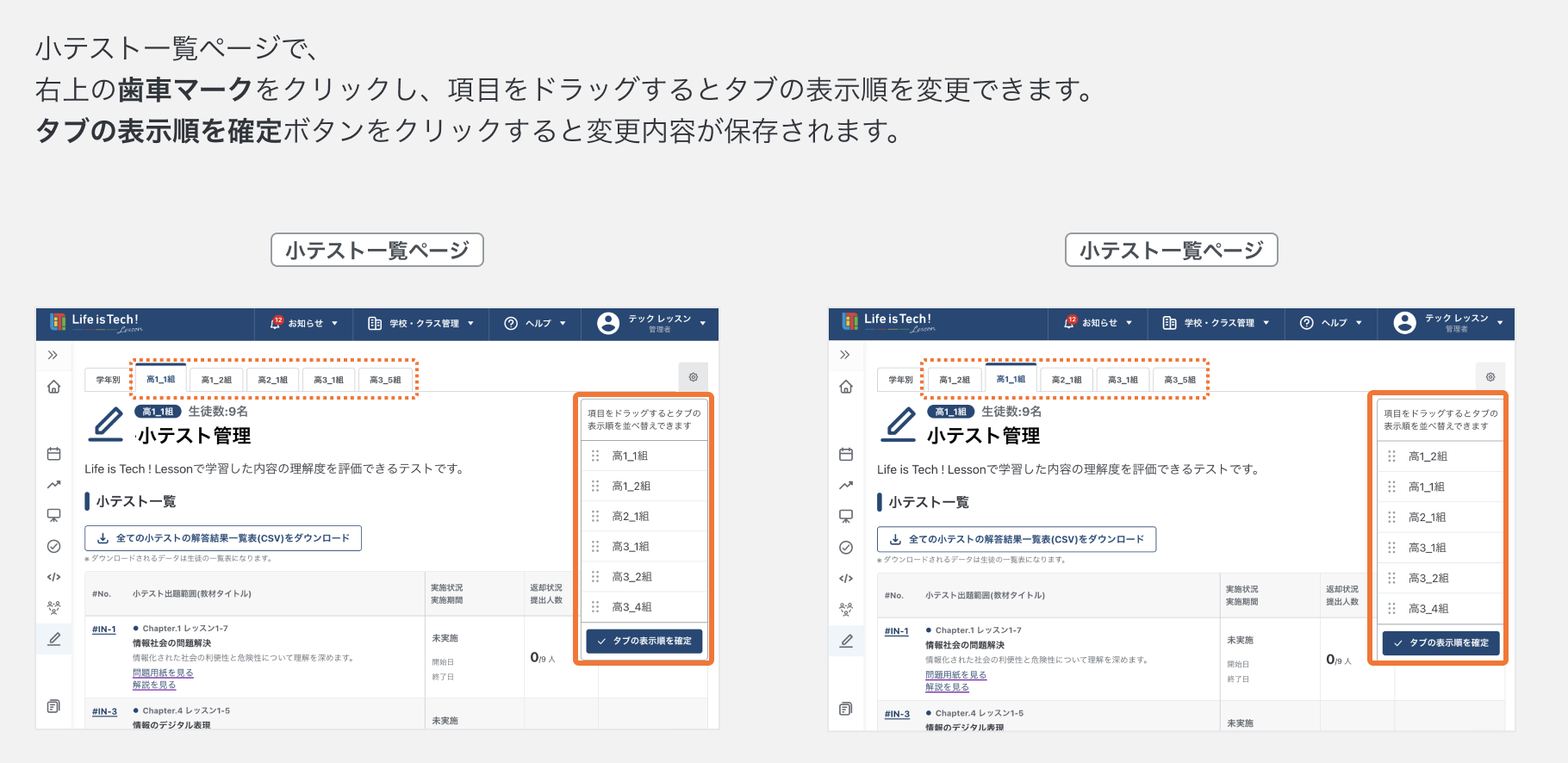Open the trend-chart sidebar icon in right screenshot
Screen dimensions: 1568x763
[846, 486]
